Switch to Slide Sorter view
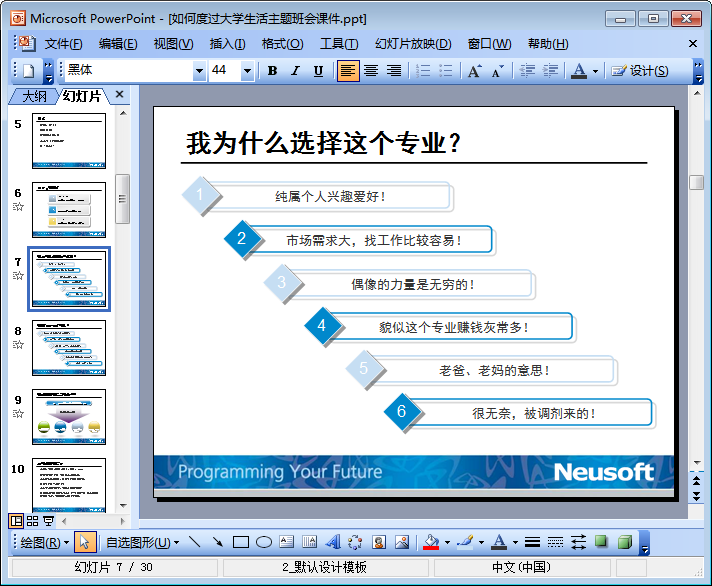This screenshot has height=586, width=712. (32, 521)
